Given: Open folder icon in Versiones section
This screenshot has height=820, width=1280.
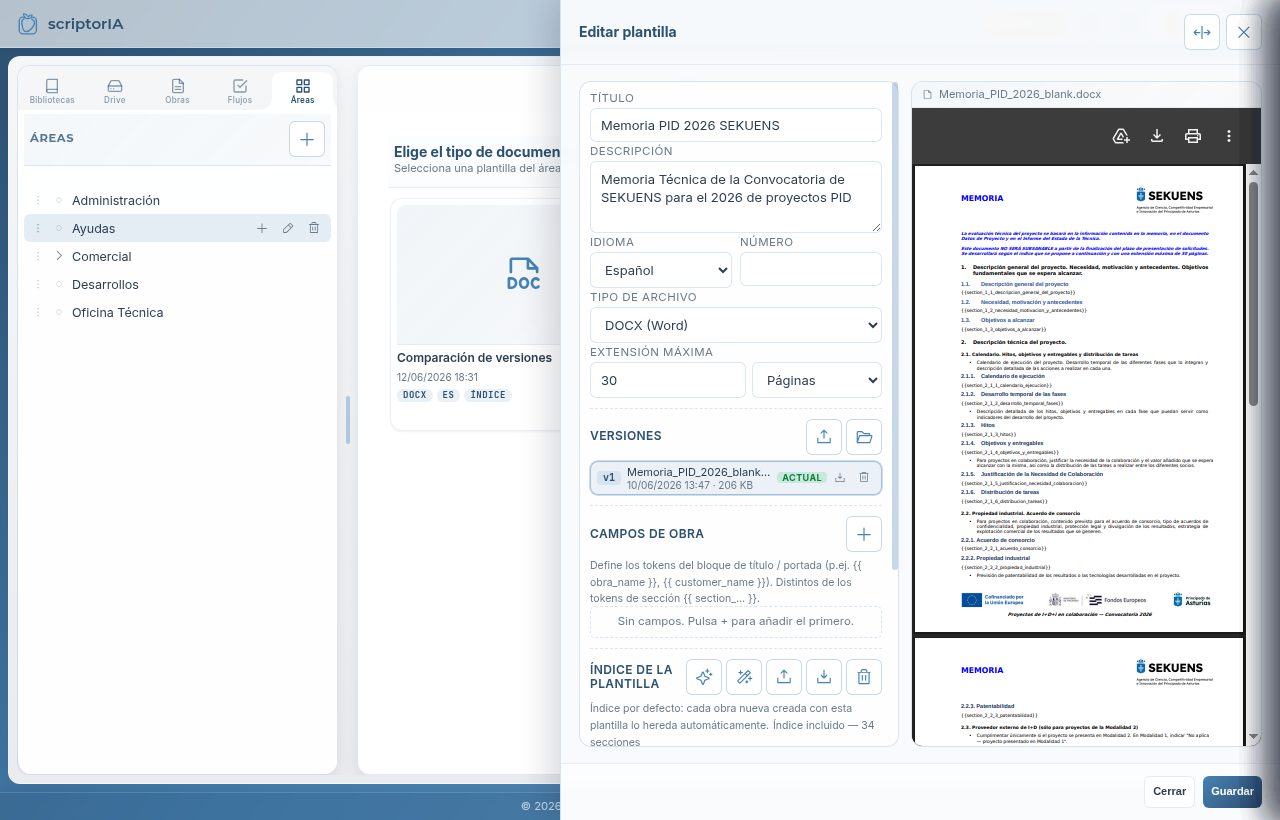Looking at the screenshot, I should click(x=864, y=437).
